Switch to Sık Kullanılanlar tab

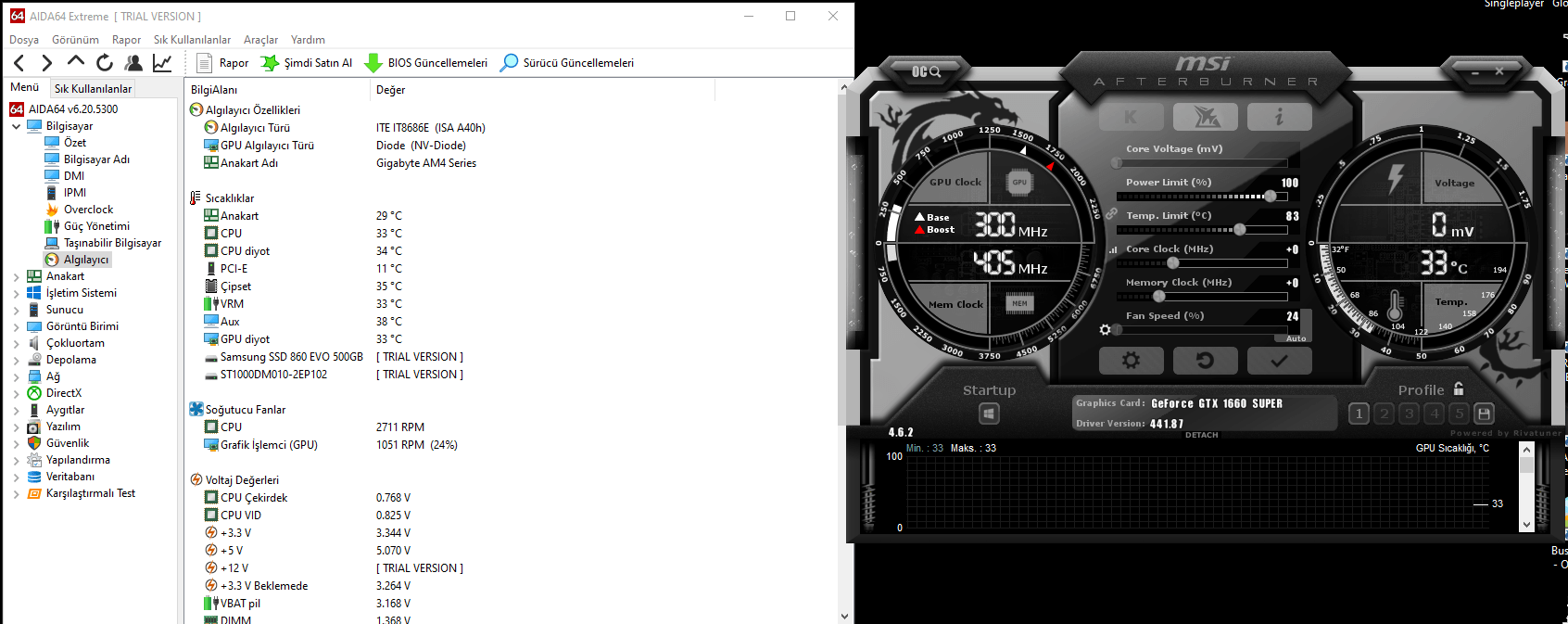93,88
